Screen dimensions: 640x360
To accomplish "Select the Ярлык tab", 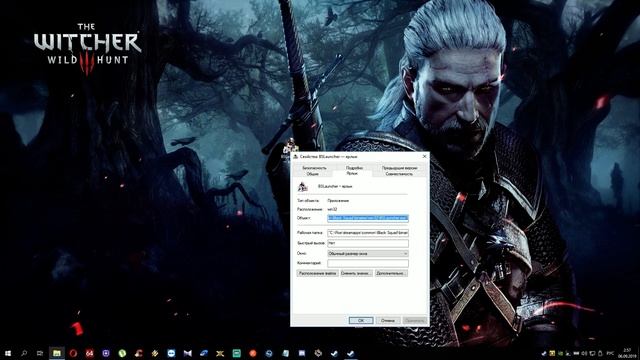I will pyautogui.click(x=352, y=173).
